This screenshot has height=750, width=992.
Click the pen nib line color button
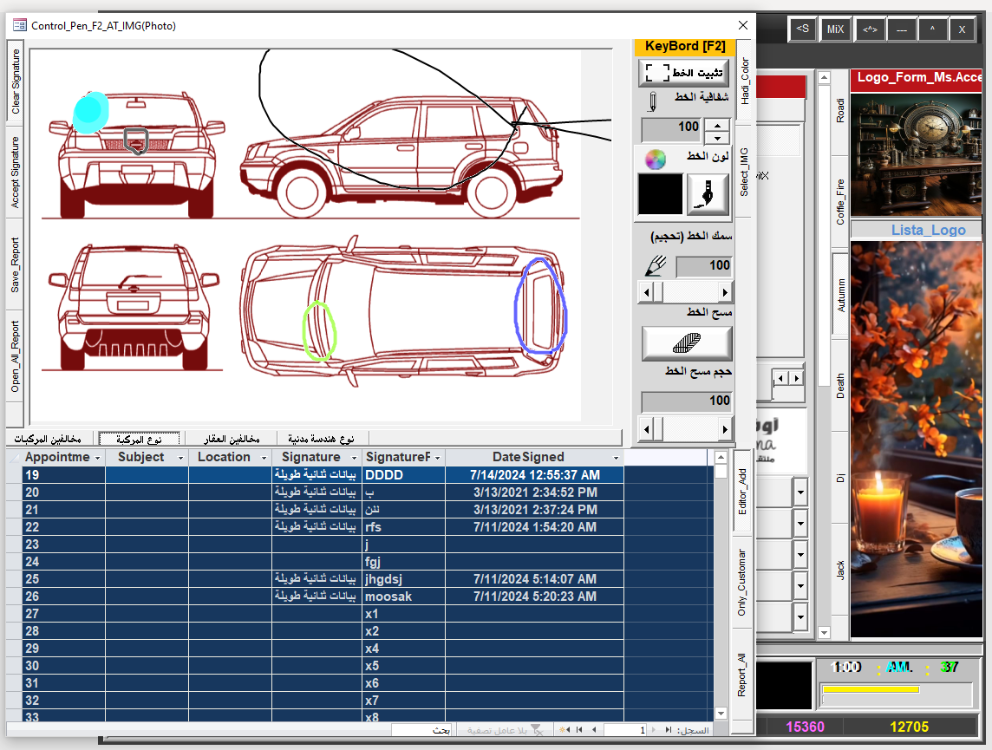(709, 194)
